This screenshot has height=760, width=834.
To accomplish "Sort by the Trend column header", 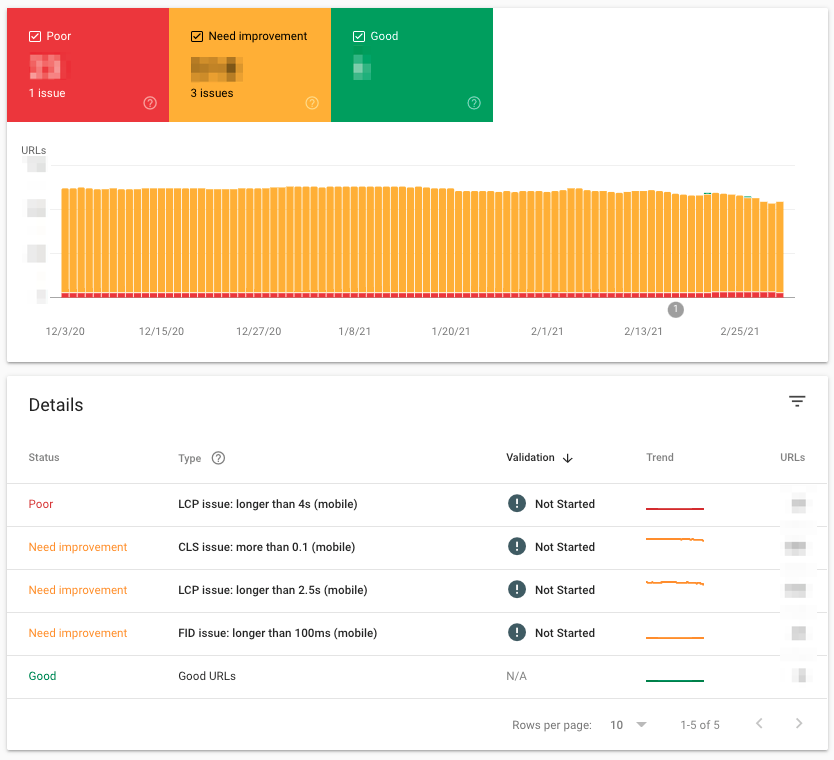I will tap(660, 457).
